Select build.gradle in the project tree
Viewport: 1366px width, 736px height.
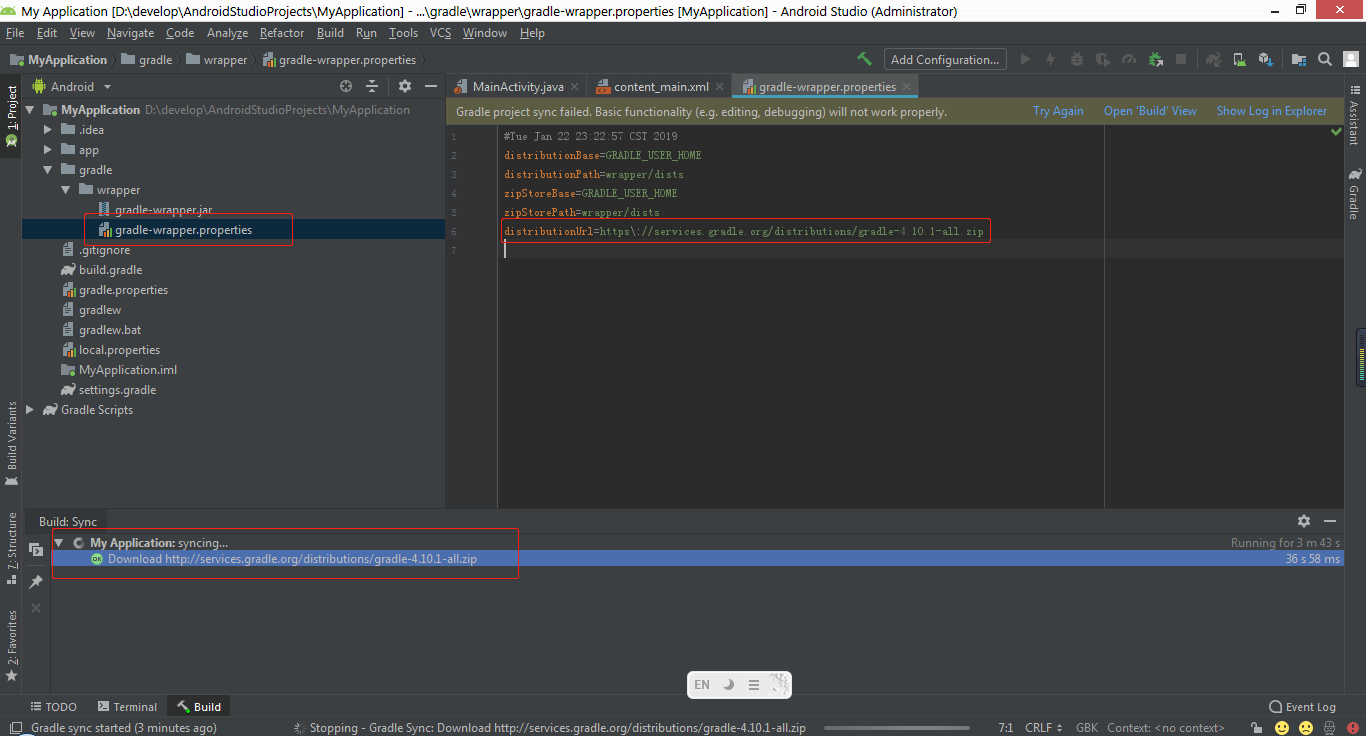(110, 270)
